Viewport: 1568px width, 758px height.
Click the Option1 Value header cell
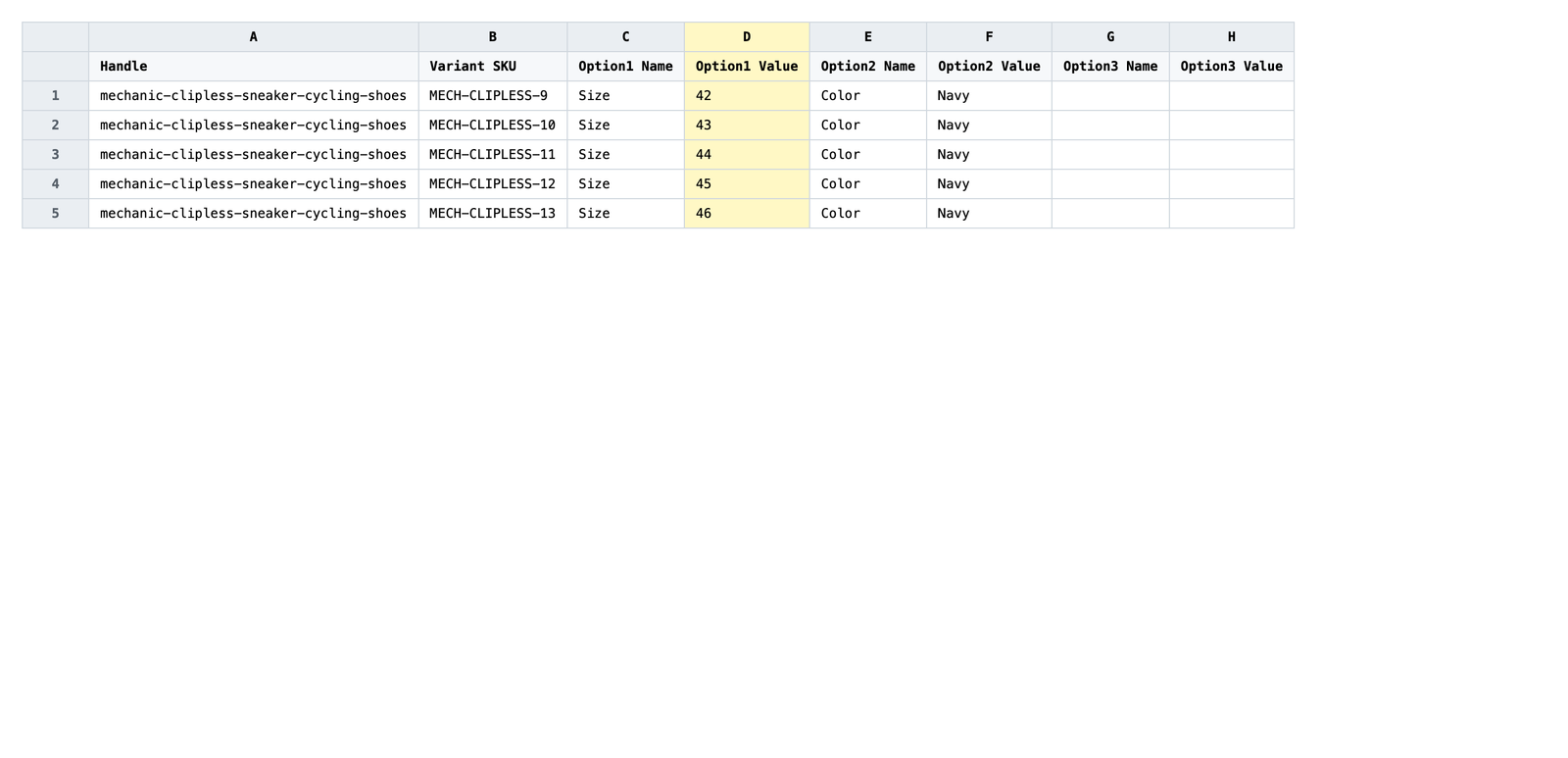point(747,67)
